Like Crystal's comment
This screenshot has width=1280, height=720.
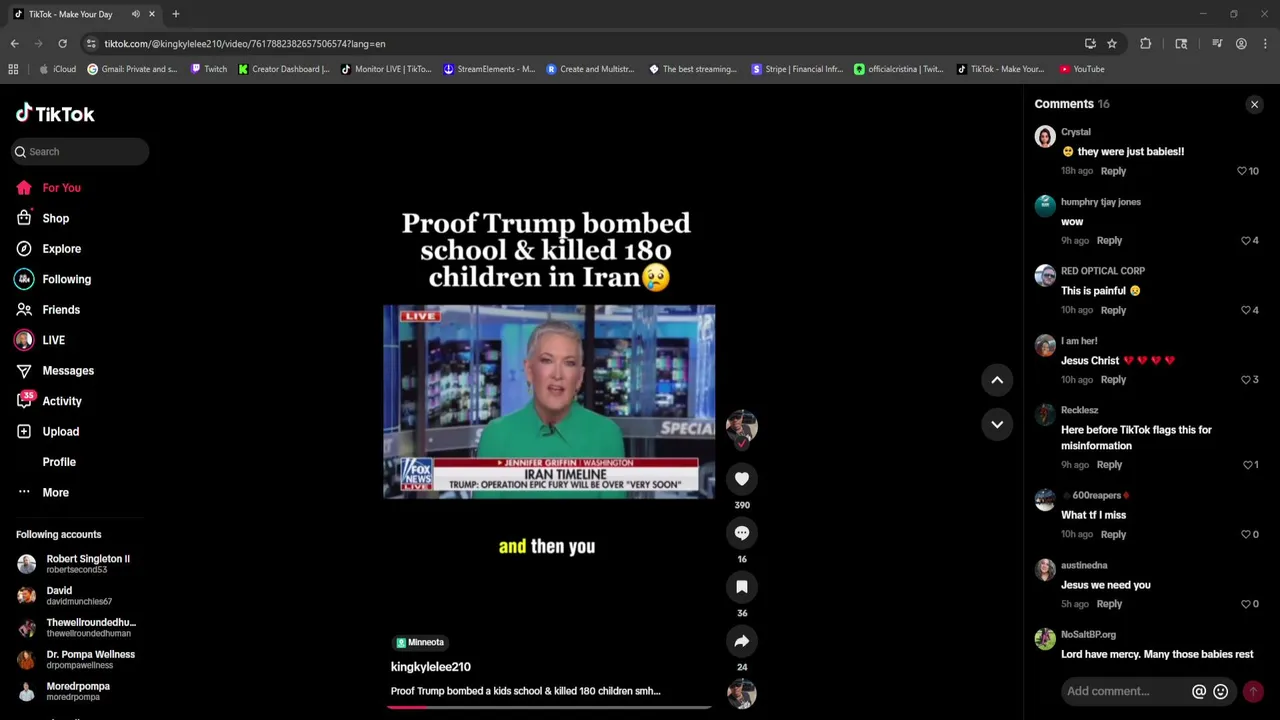click(x=1242, y=171)
